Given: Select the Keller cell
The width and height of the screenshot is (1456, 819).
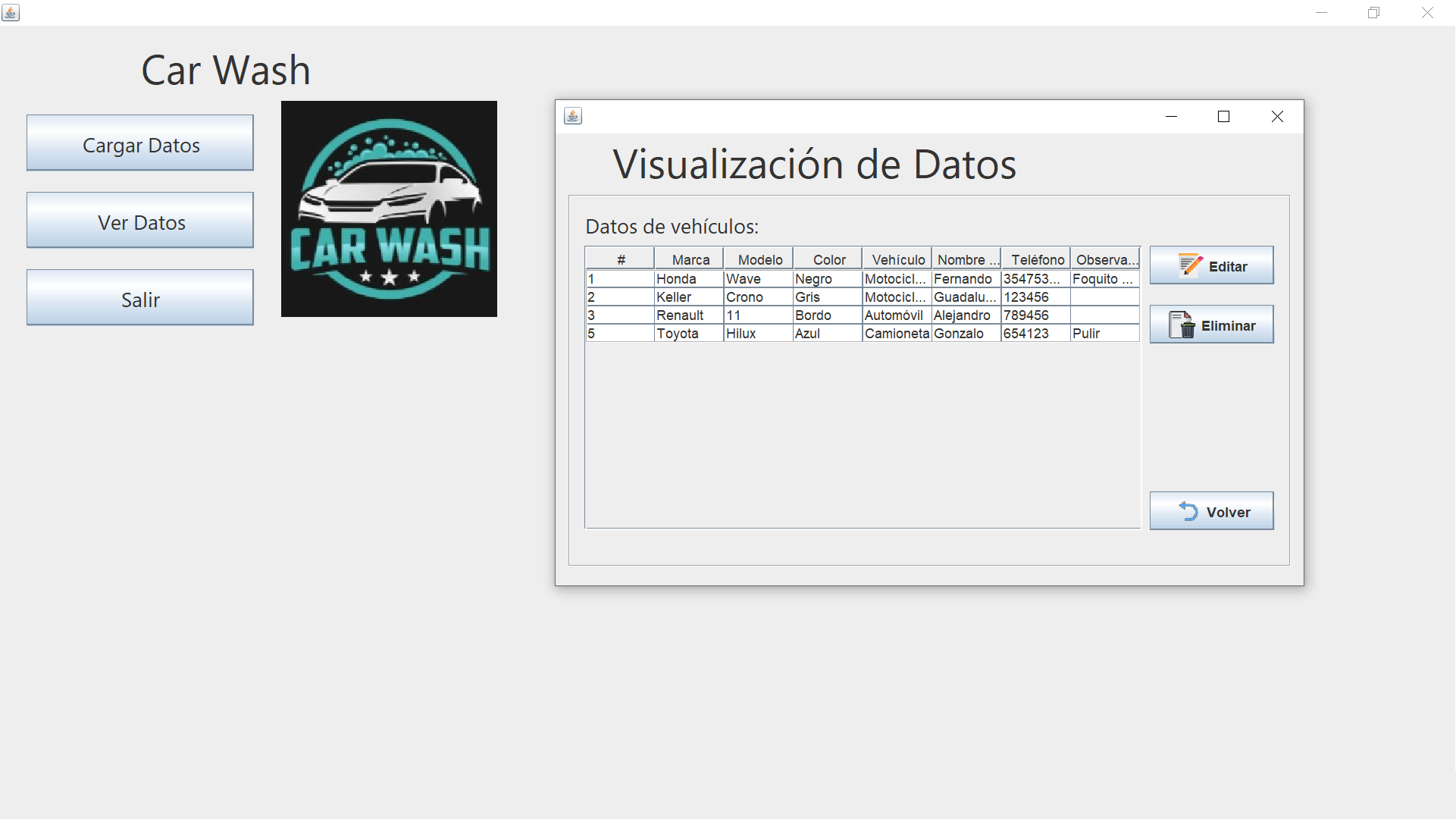Looking at the screenshot, I should (x=689, y=297).
